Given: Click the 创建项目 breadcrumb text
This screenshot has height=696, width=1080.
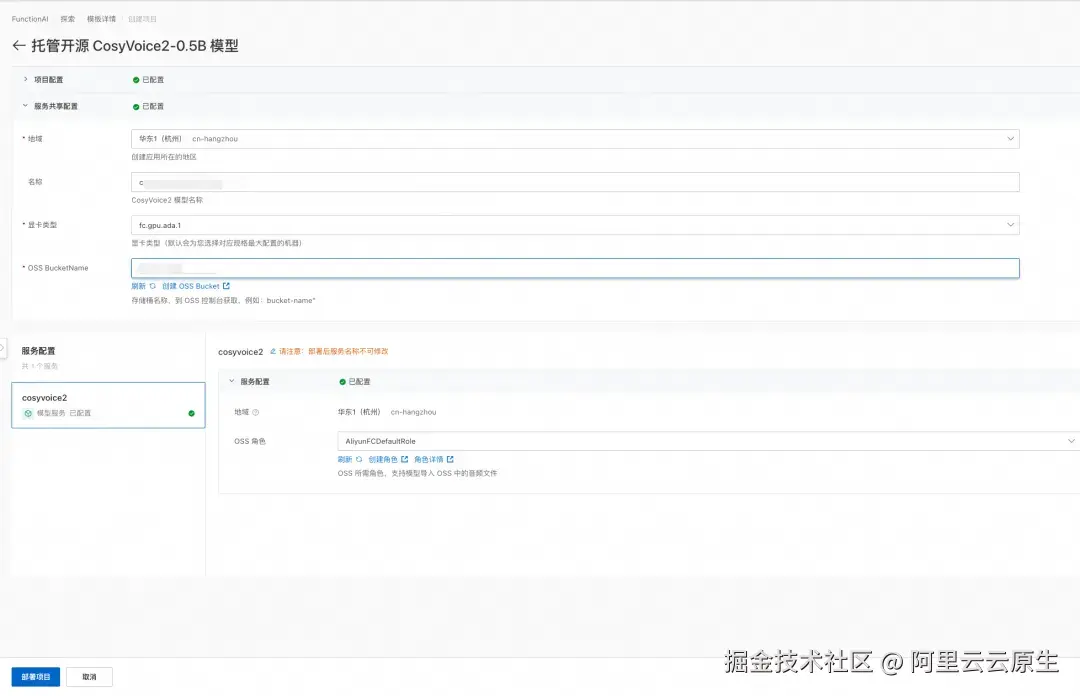Looking at the screenshot, I should pos(143,19).
